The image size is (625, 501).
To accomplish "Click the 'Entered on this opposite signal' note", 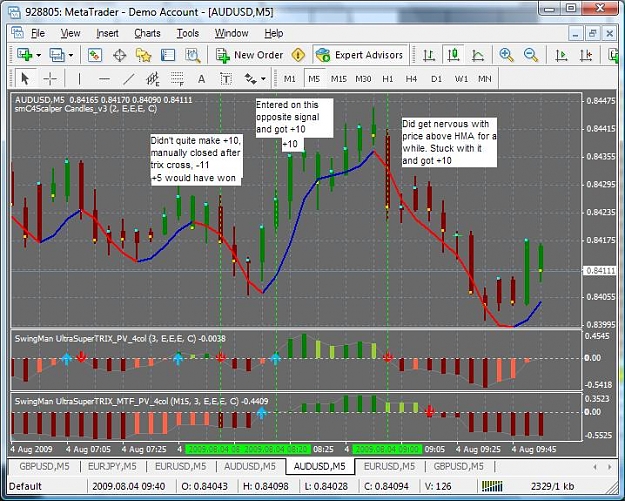I will (294, 117).
